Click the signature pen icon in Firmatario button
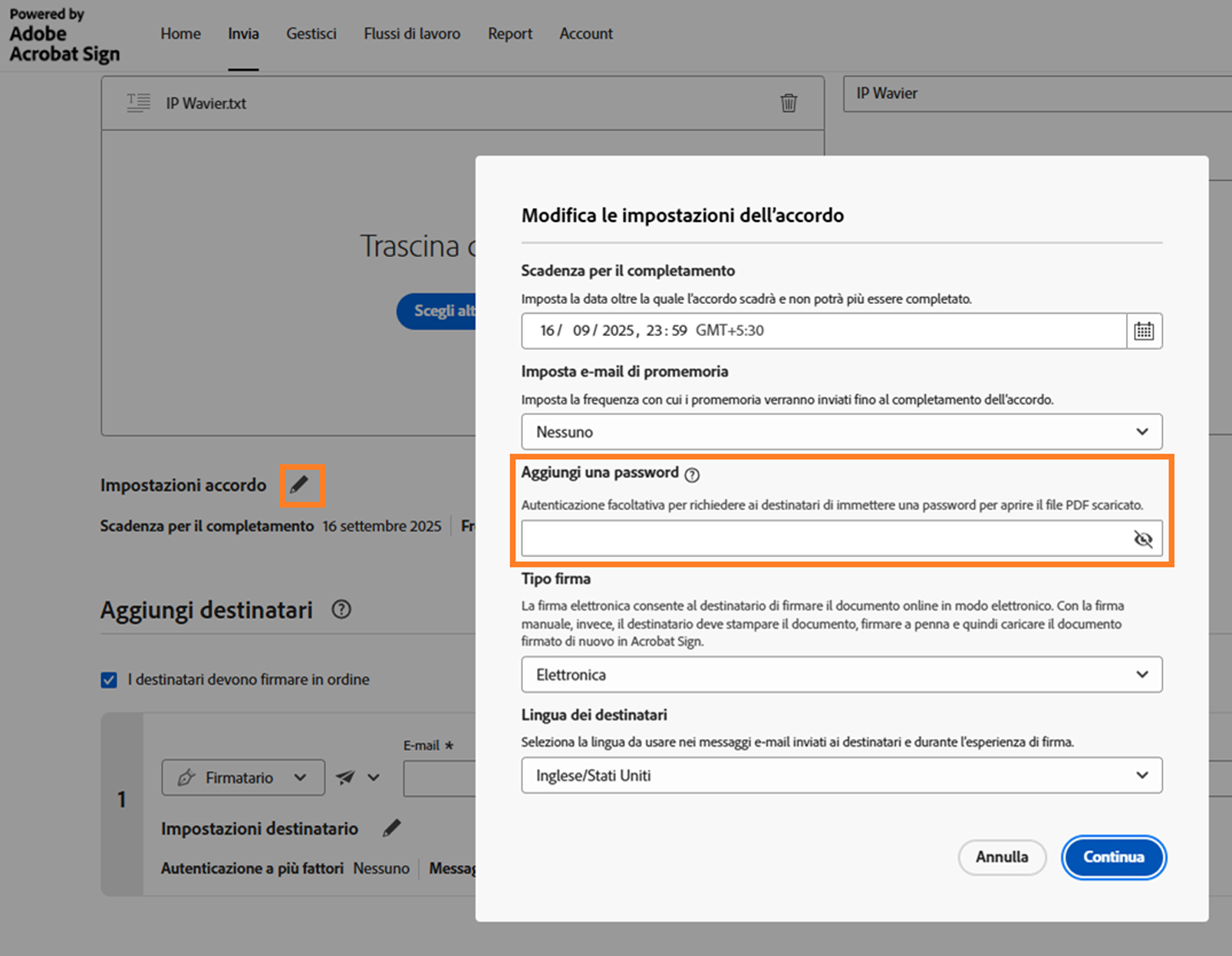Image resolution: width=1232 pixels, height=956 pixels. coord(186,777)
